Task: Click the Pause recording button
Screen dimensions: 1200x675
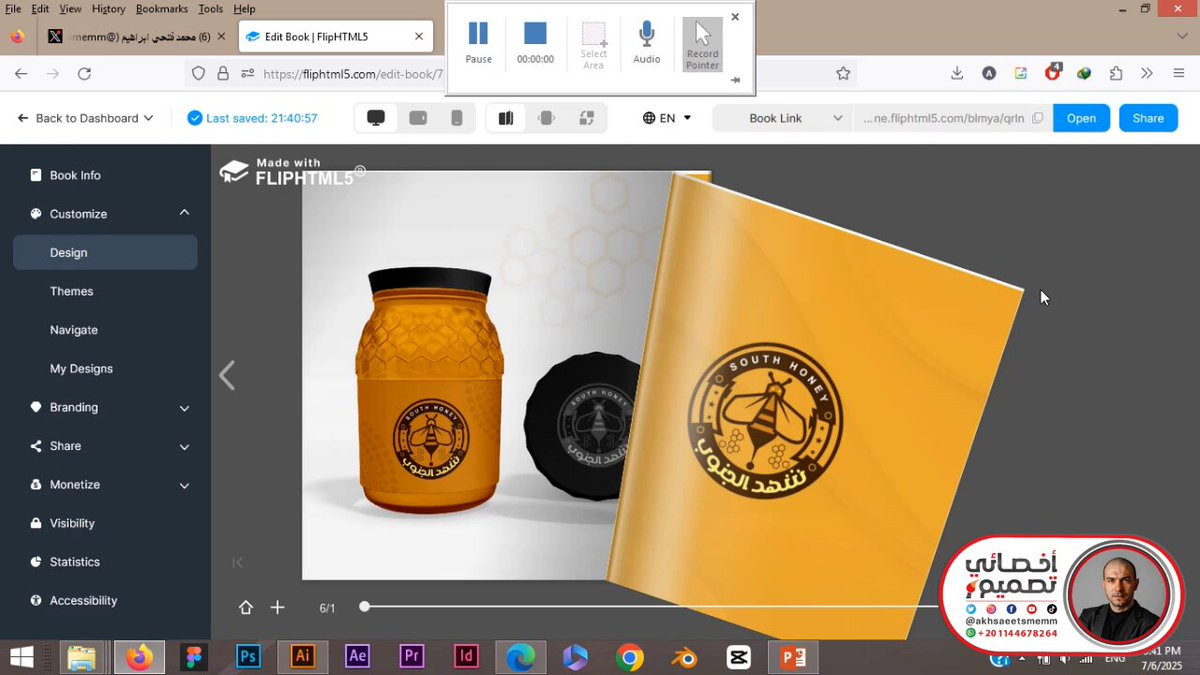Action: tap(478, 42)
